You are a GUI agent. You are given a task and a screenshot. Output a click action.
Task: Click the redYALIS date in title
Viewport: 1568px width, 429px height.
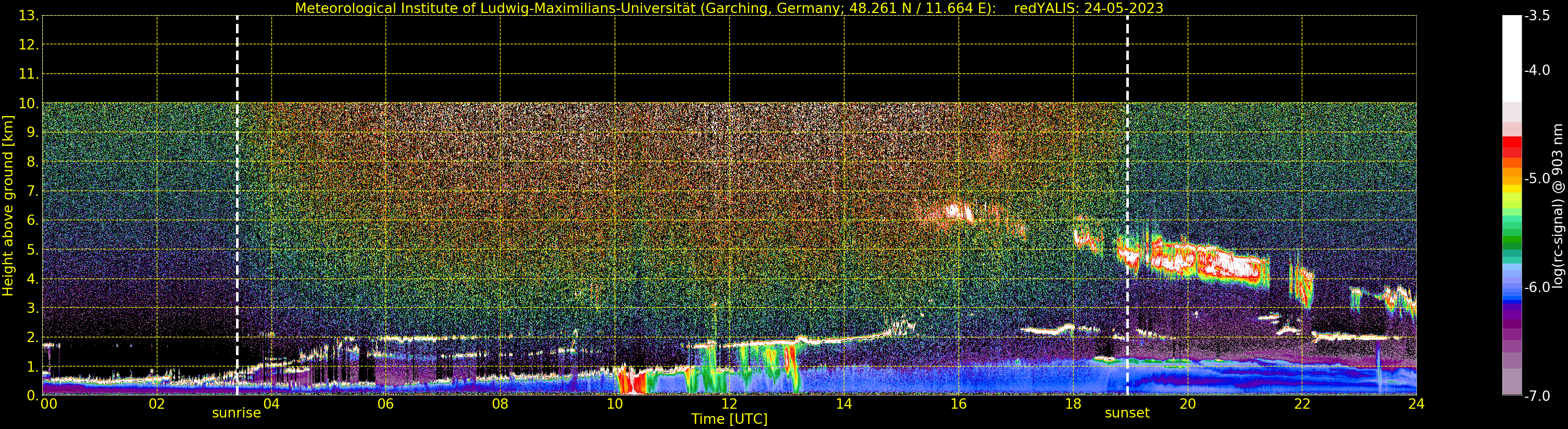(x=1088, y=8)
